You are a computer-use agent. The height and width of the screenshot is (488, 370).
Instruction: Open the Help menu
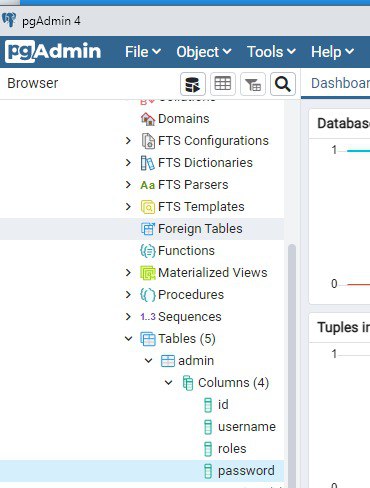coord(332,52)
